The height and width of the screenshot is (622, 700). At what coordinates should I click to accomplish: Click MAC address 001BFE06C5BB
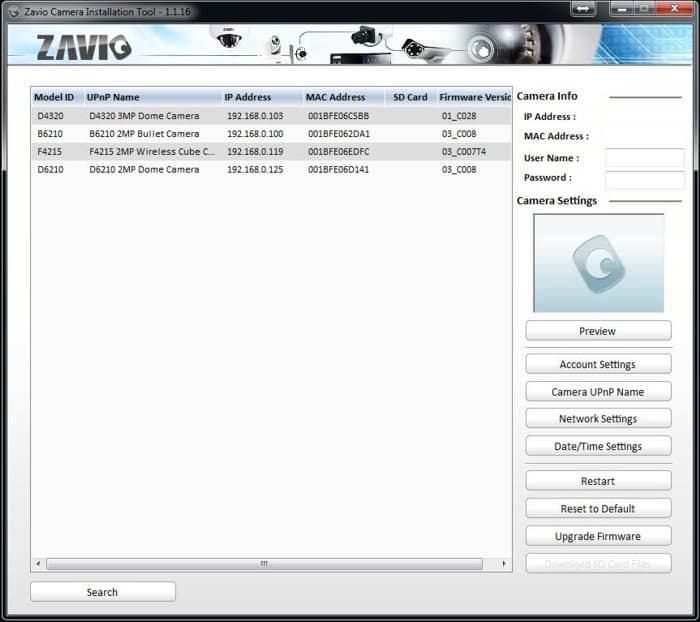338,116
